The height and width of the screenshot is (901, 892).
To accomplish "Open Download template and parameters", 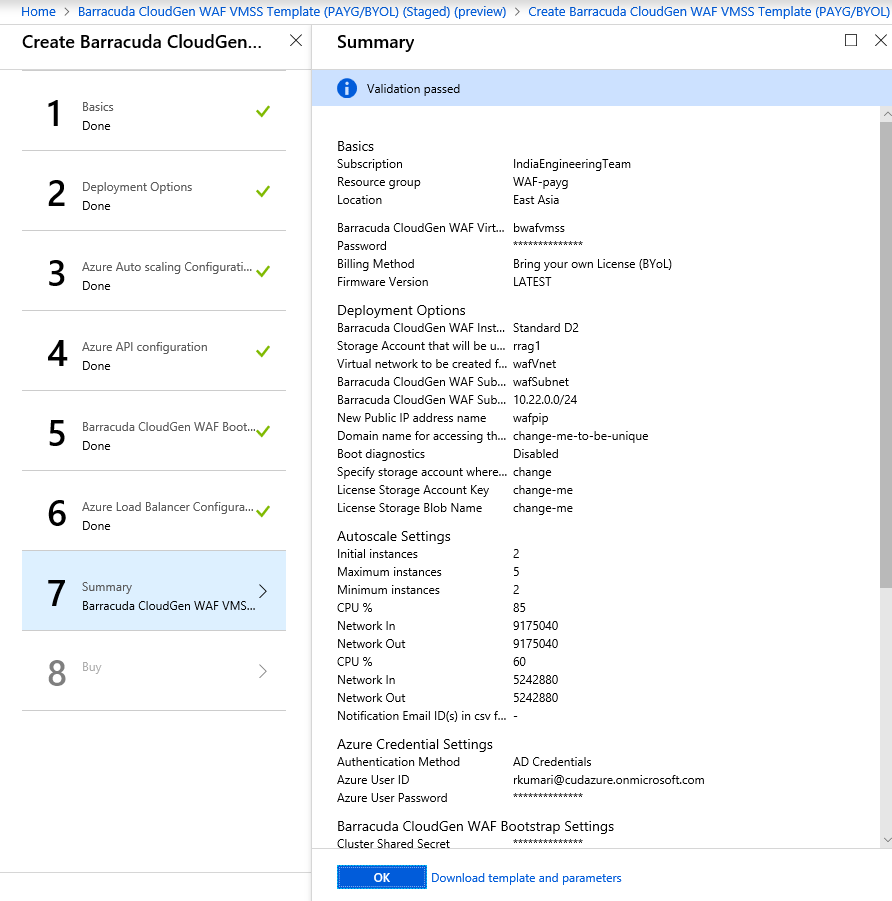I will point(526,877).
